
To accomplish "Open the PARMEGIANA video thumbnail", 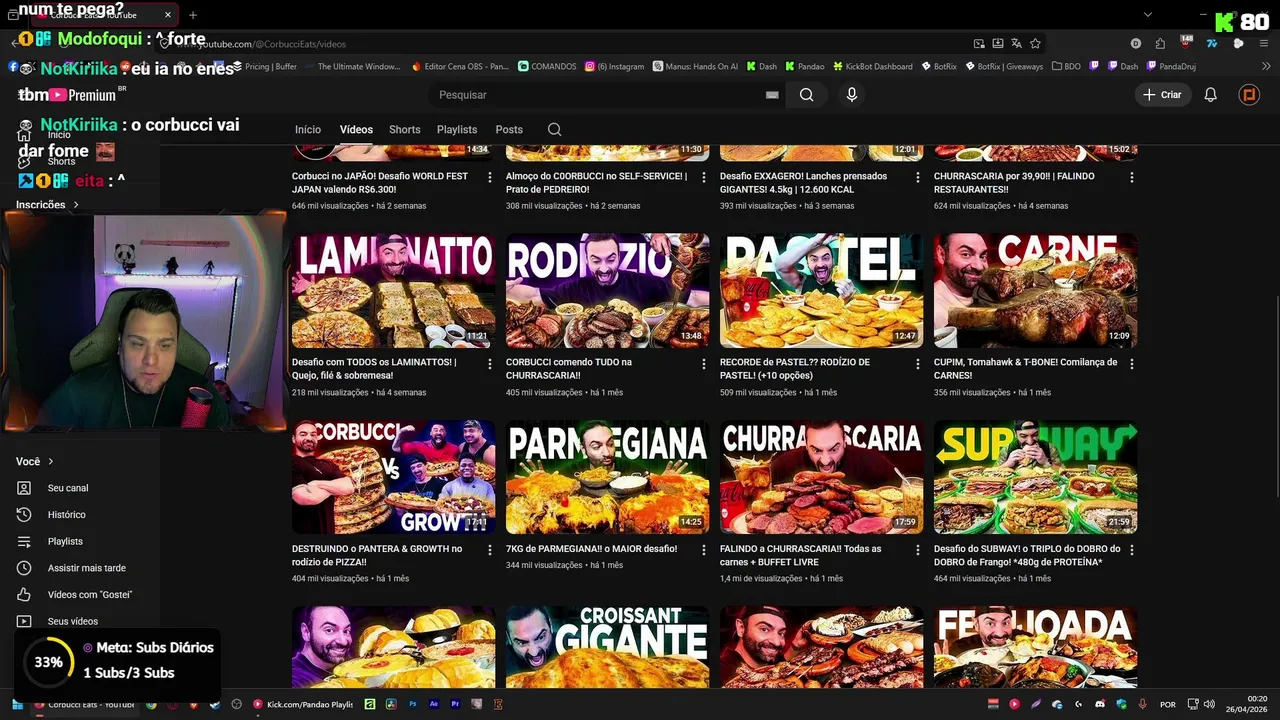I will click(607, 477).
